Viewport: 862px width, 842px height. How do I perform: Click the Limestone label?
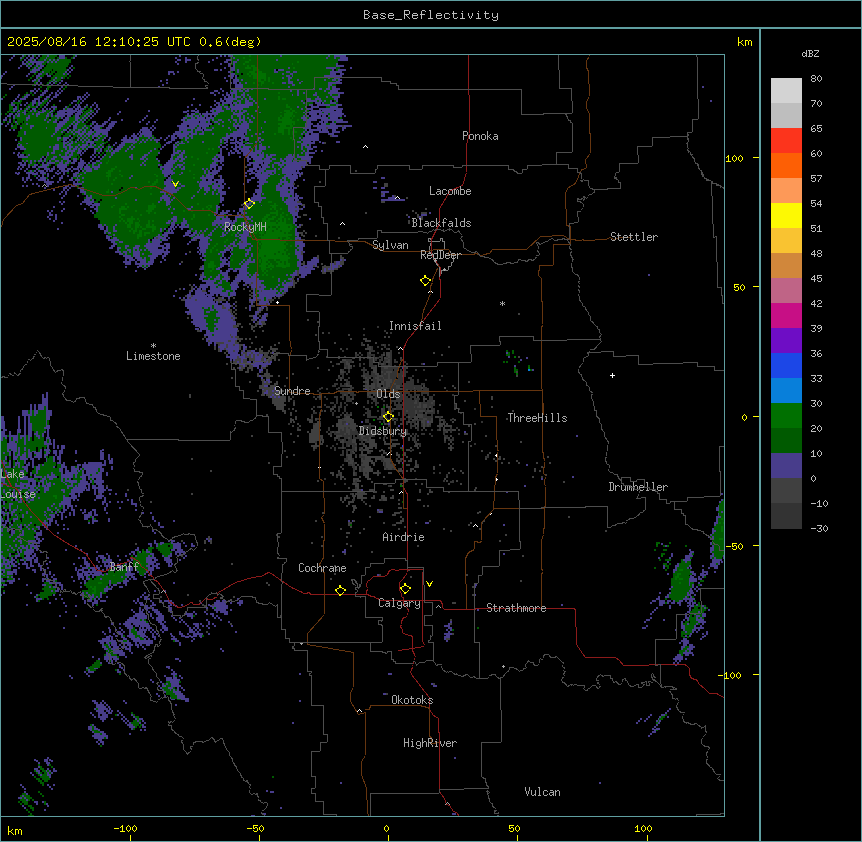click(x=153, y=356)
